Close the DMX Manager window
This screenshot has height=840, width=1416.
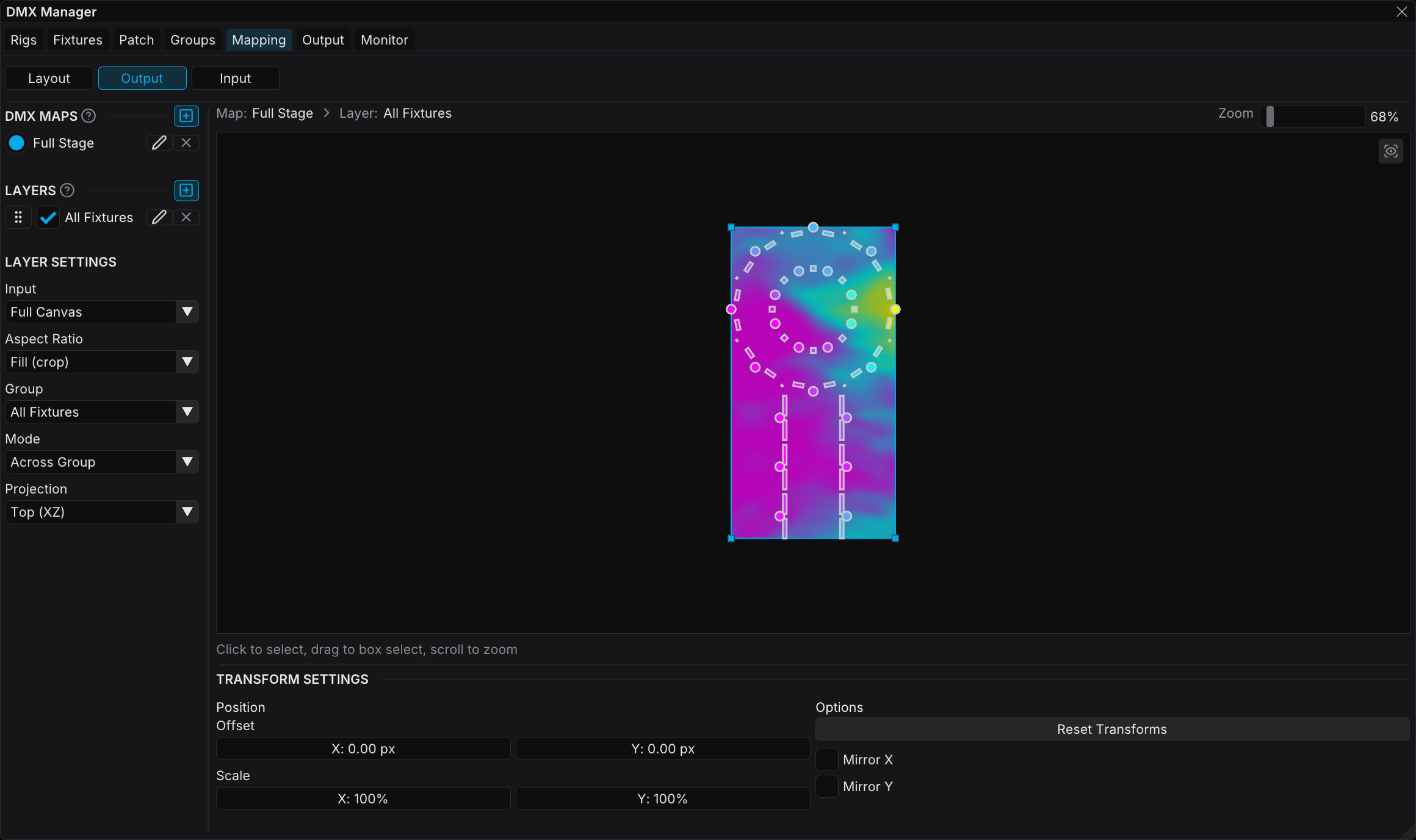click(x=1402, y=12)
